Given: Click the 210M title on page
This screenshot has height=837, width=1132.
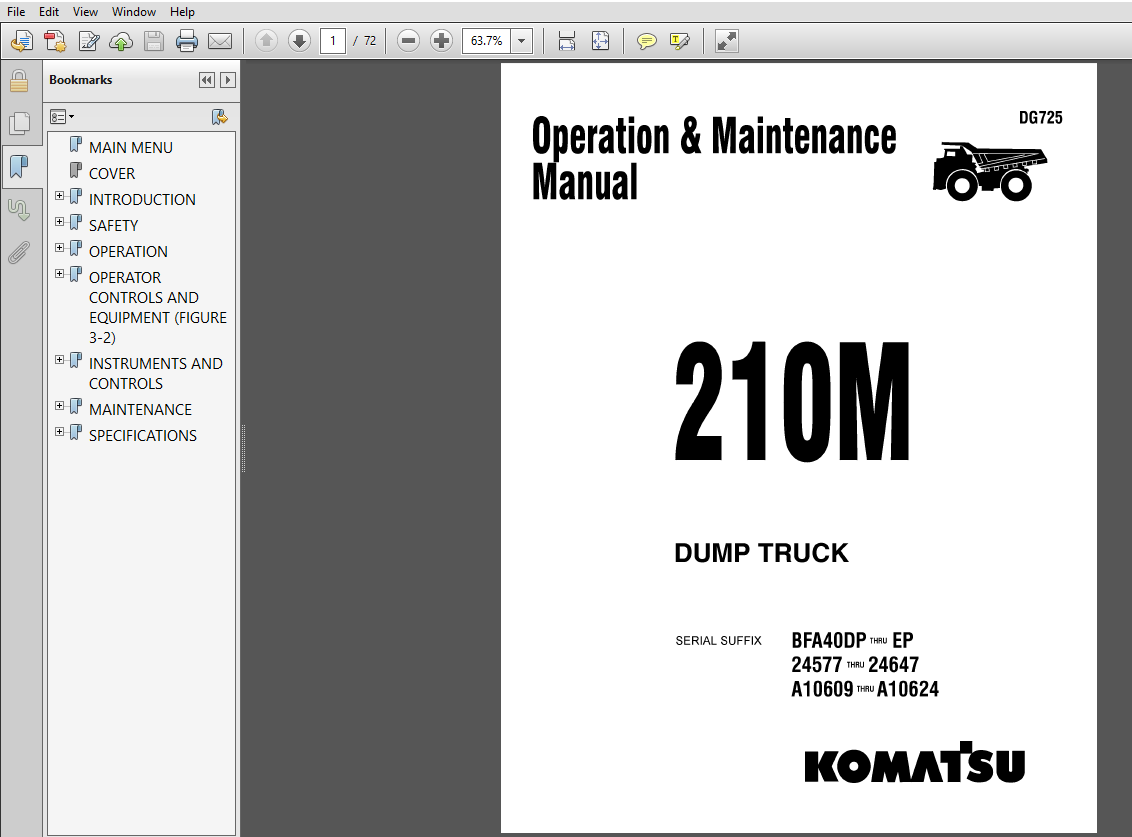Looking at the screenshot, I should (792, 402).
